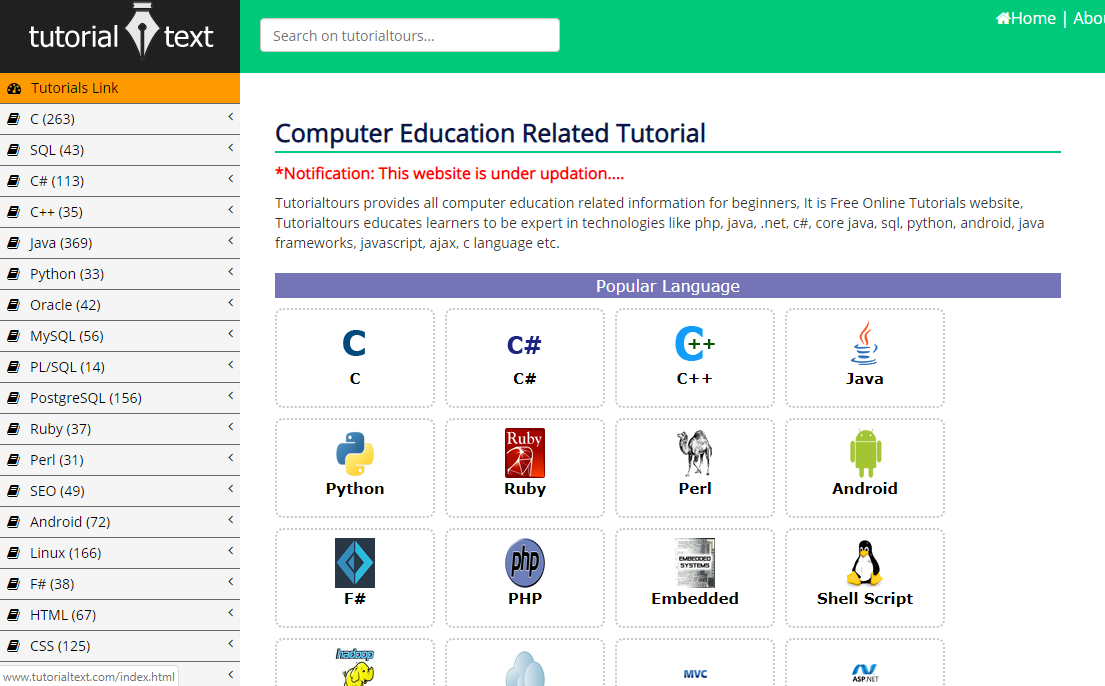1105x686 pixels.
Task: Open the red Ruby logo
Action: coord(524,453)
